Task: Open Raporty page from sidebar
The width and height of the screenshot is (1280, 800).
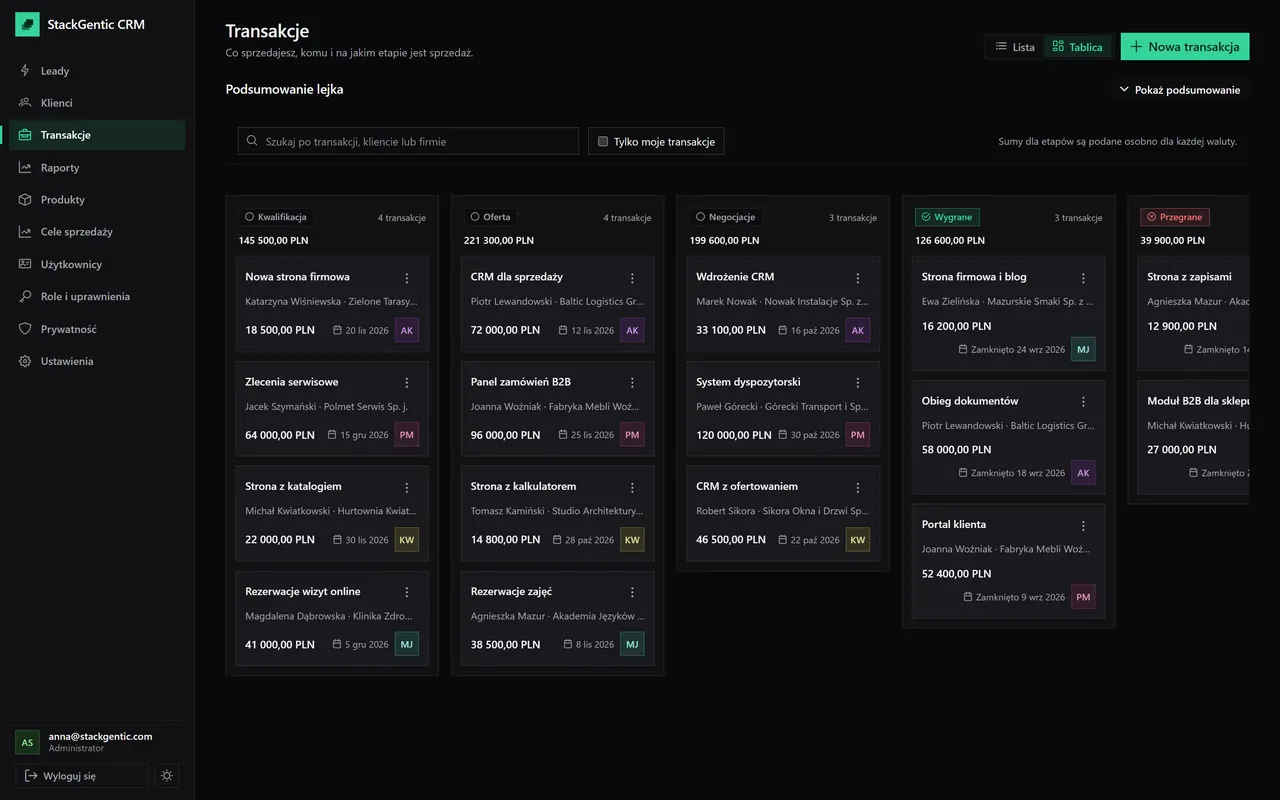Action: pos(97,168)
